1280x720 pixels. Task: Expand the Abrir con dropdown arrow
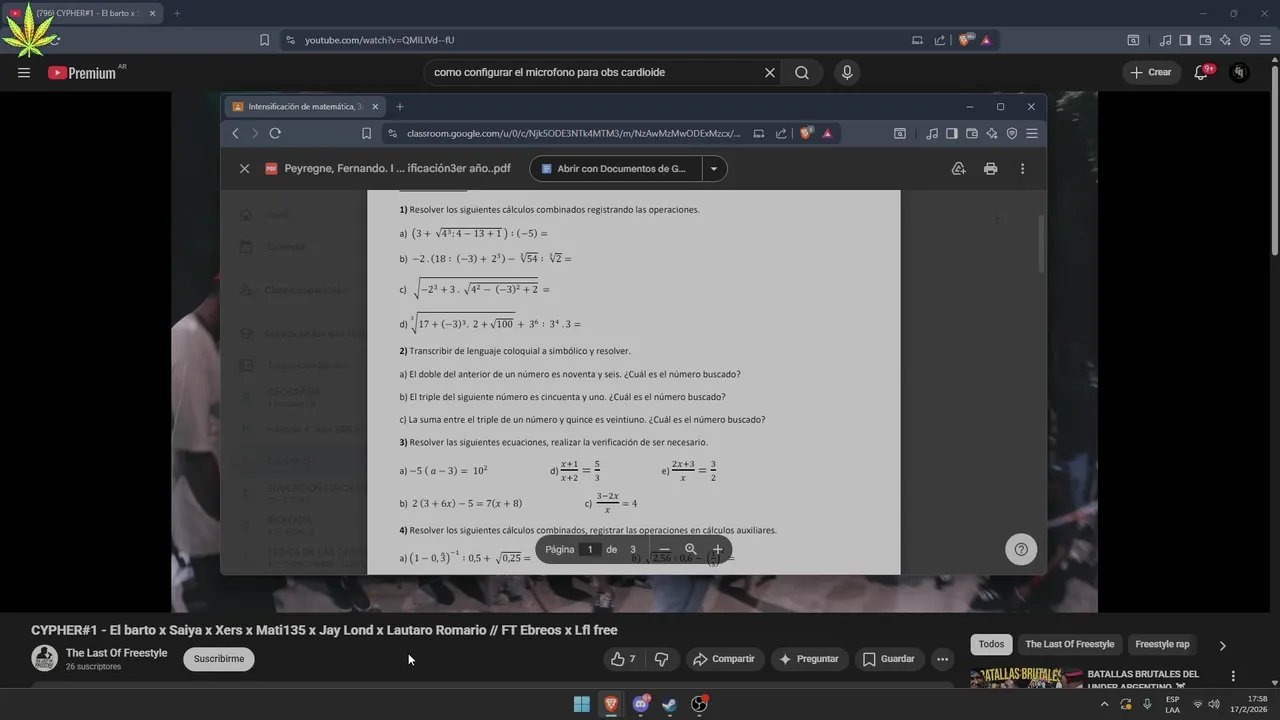pyautogui.click(x=714, y=169)
